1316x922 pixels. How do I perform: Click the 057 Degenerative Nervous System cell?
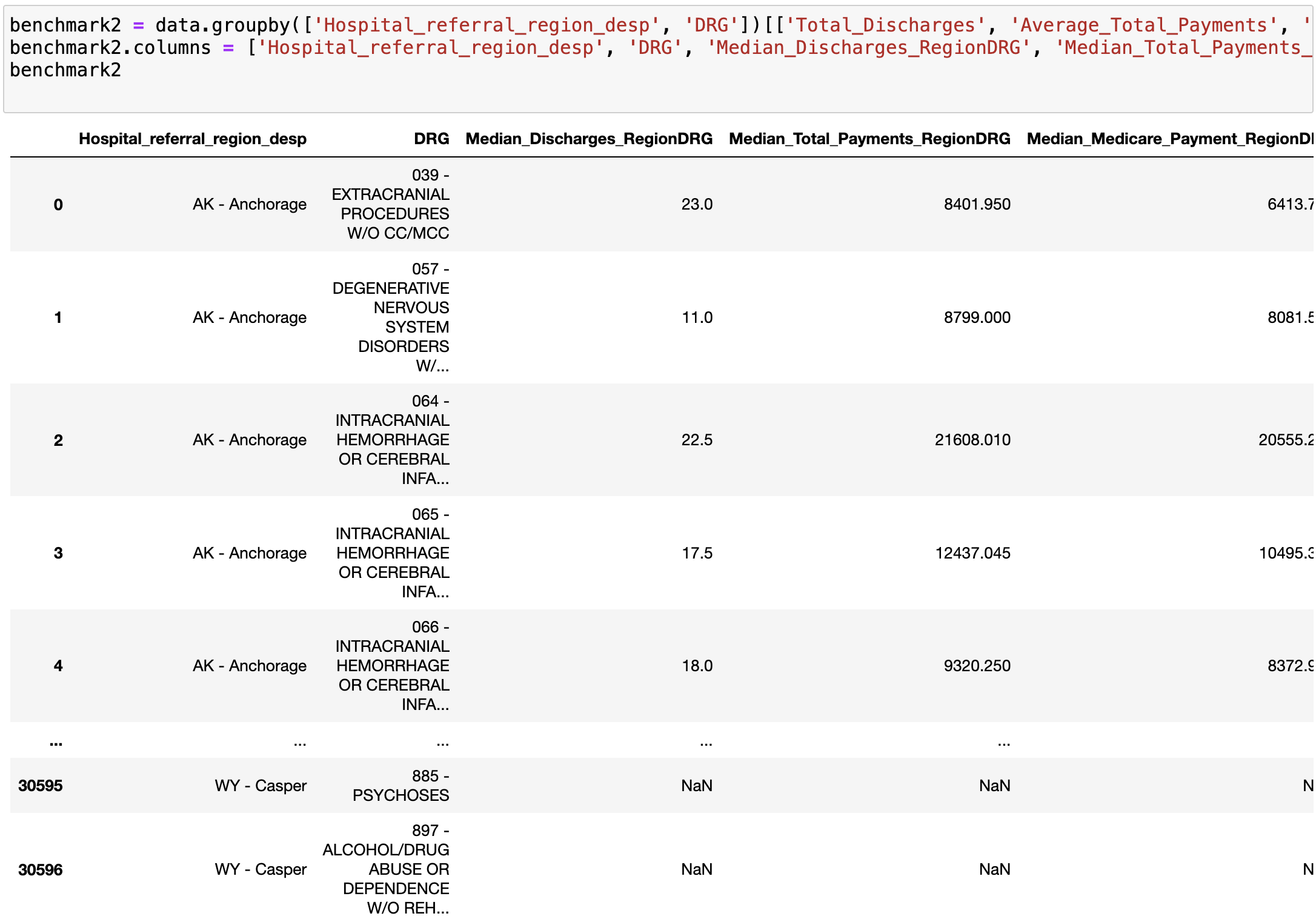[391, 317]
